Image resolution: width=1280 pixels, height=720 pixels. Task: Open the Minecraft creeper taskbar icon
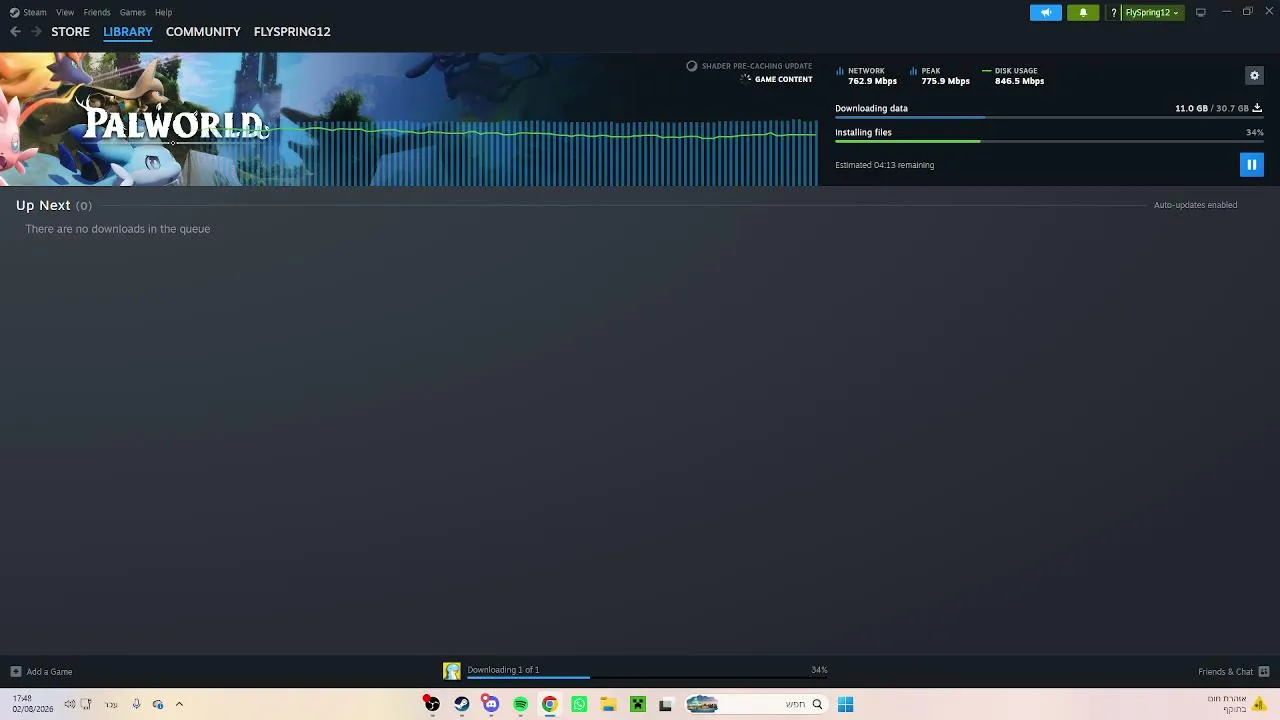(x=637, y=704)
